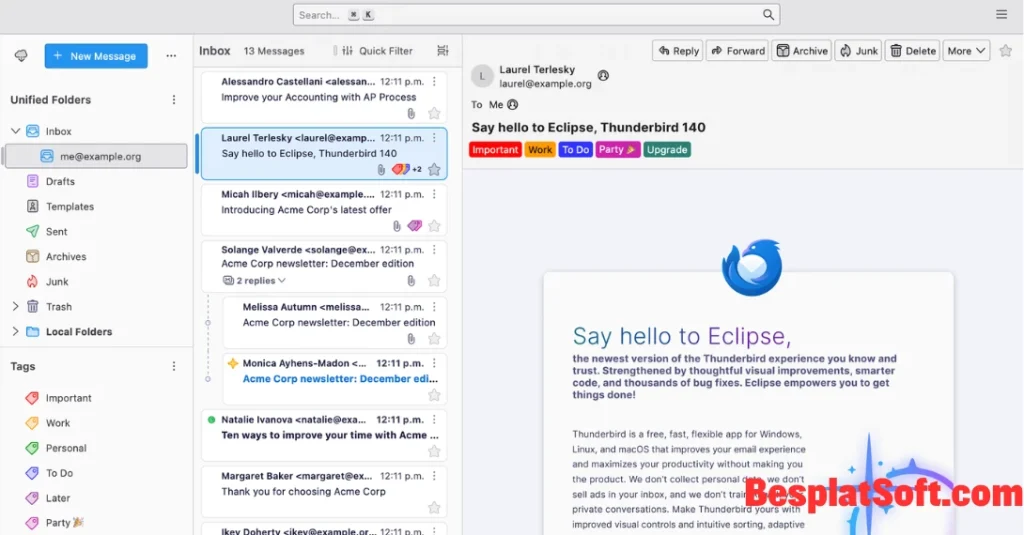Select the Important tag
Screen dimensions: 1024x535
(x=68, y=398)
